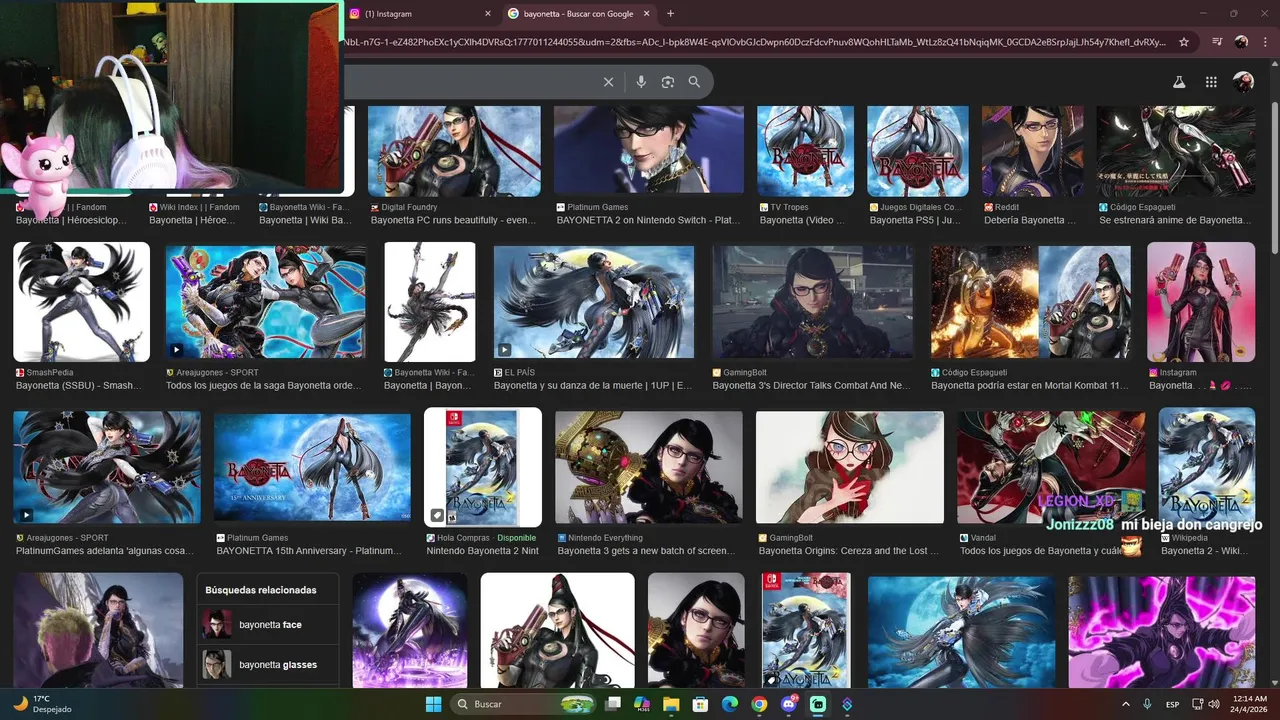Screen dimensions: 1280x720
Task: Open a new browser tab
Action: click(x=670, y=14)
